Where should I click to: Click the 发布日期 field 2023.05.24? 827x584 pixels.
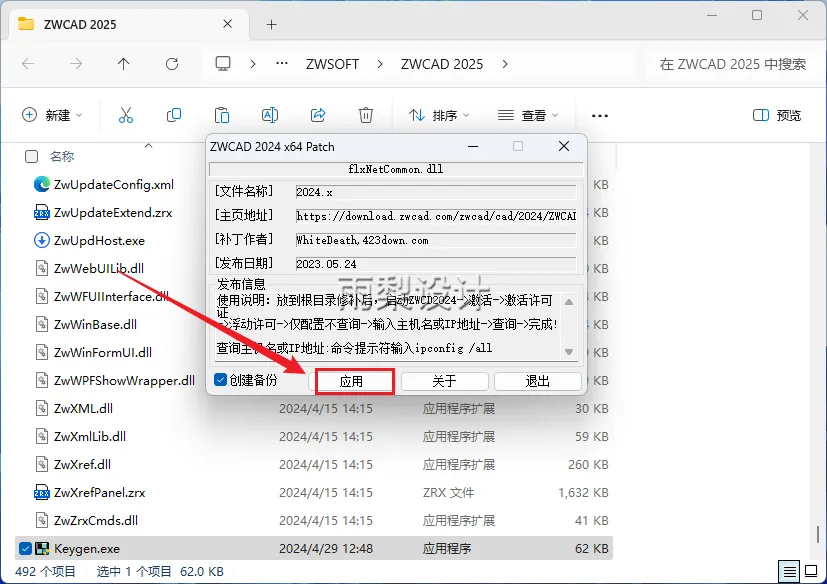(x=436, y=264)
